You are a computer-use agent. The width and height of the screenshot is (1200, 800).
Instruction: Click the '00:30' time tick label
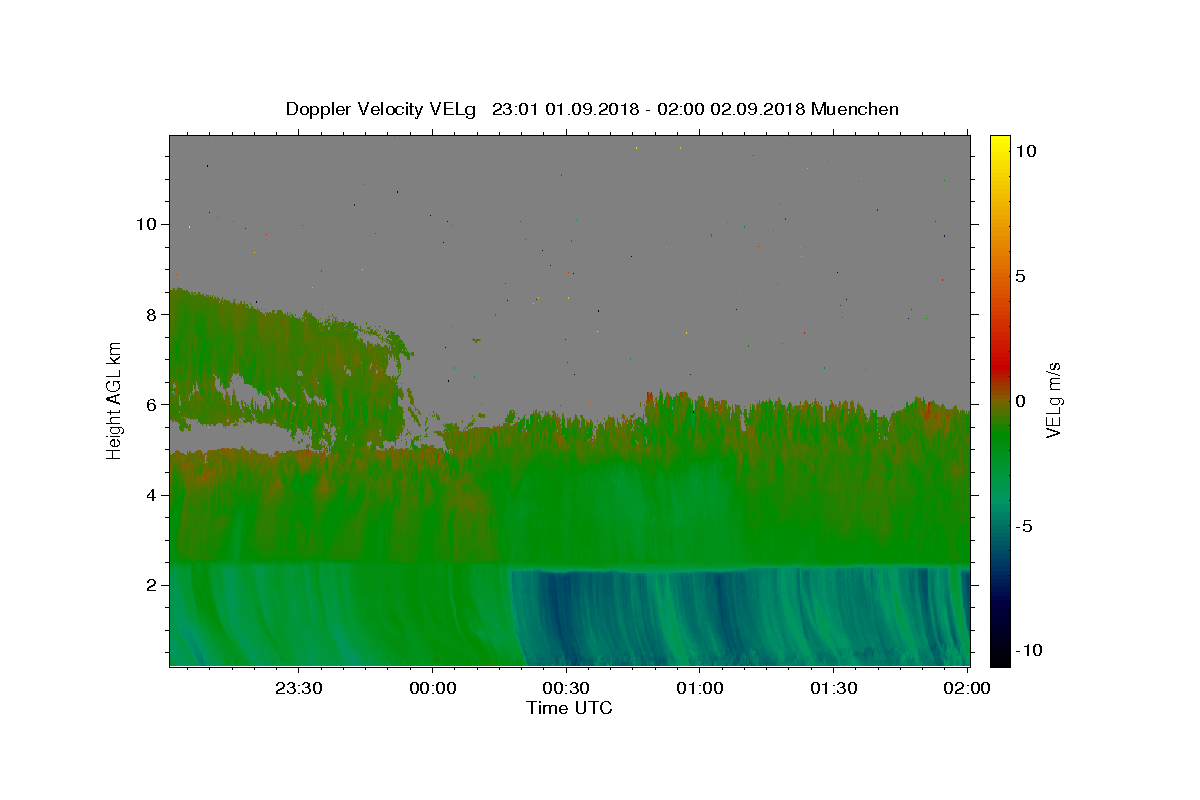[x=567, y=688]
